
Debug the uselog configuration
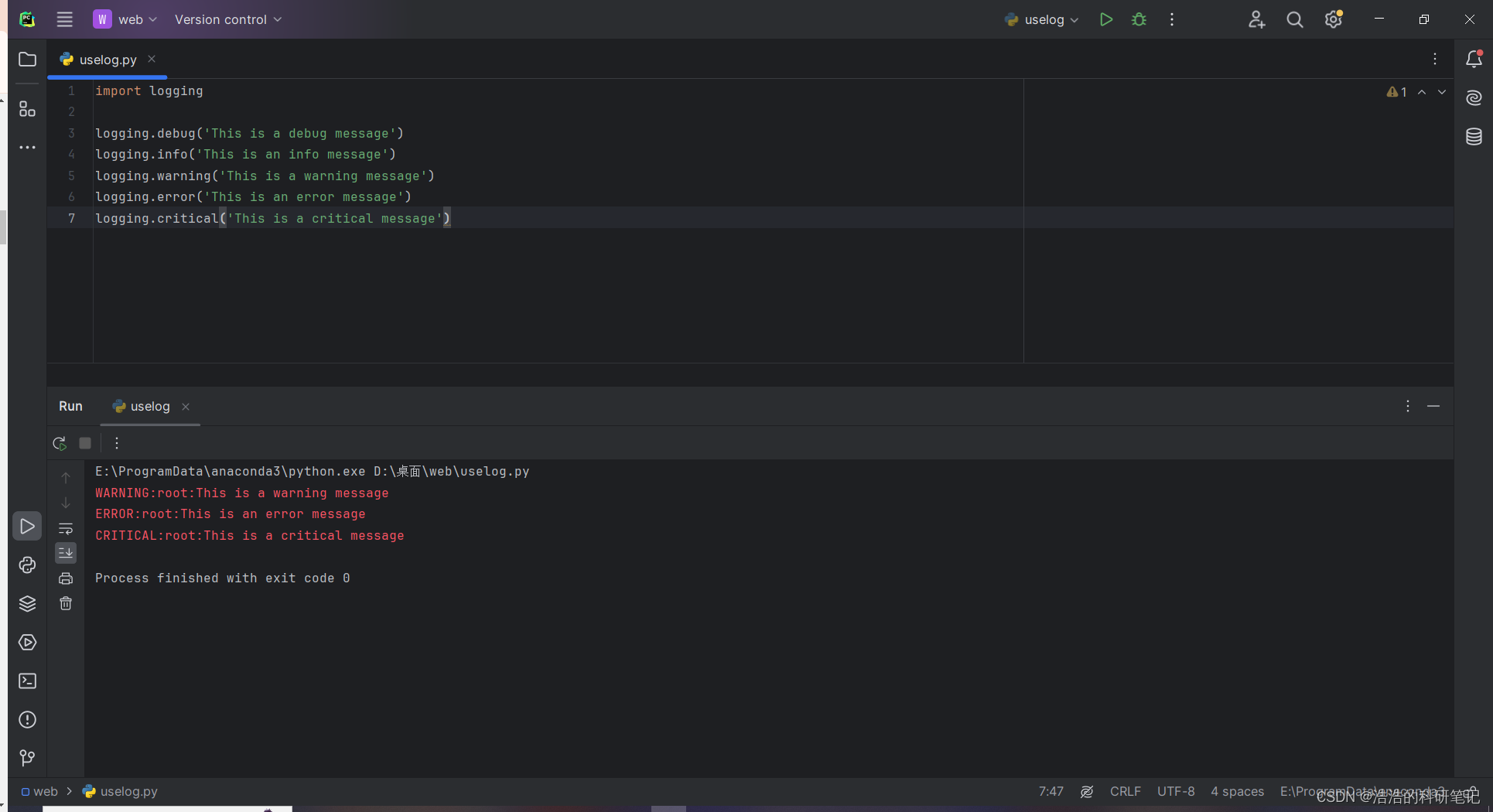click(x=1139, y=19)
